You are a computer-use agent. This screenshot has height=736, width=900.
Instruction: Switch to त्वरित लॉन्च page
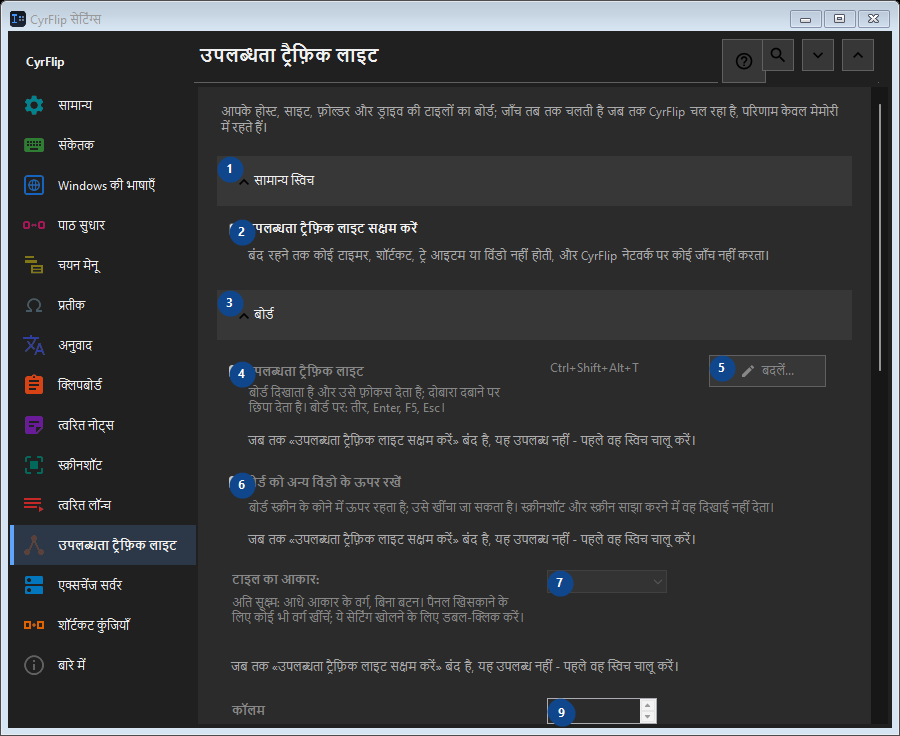[103, 505]
